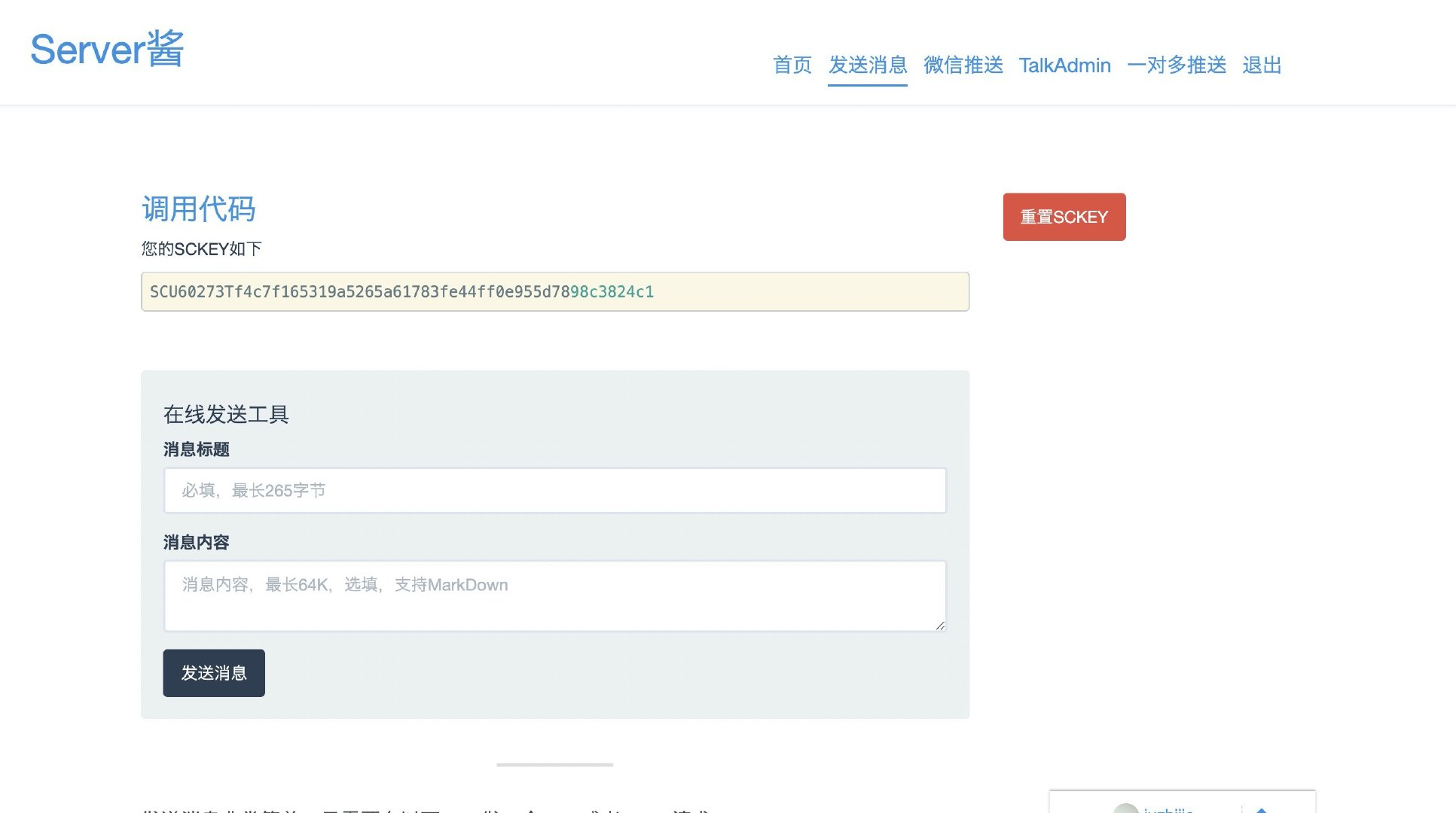Log out using the 退出 link
The height and width of the screenshot is (813, 1456).
tap(1262, 65)
